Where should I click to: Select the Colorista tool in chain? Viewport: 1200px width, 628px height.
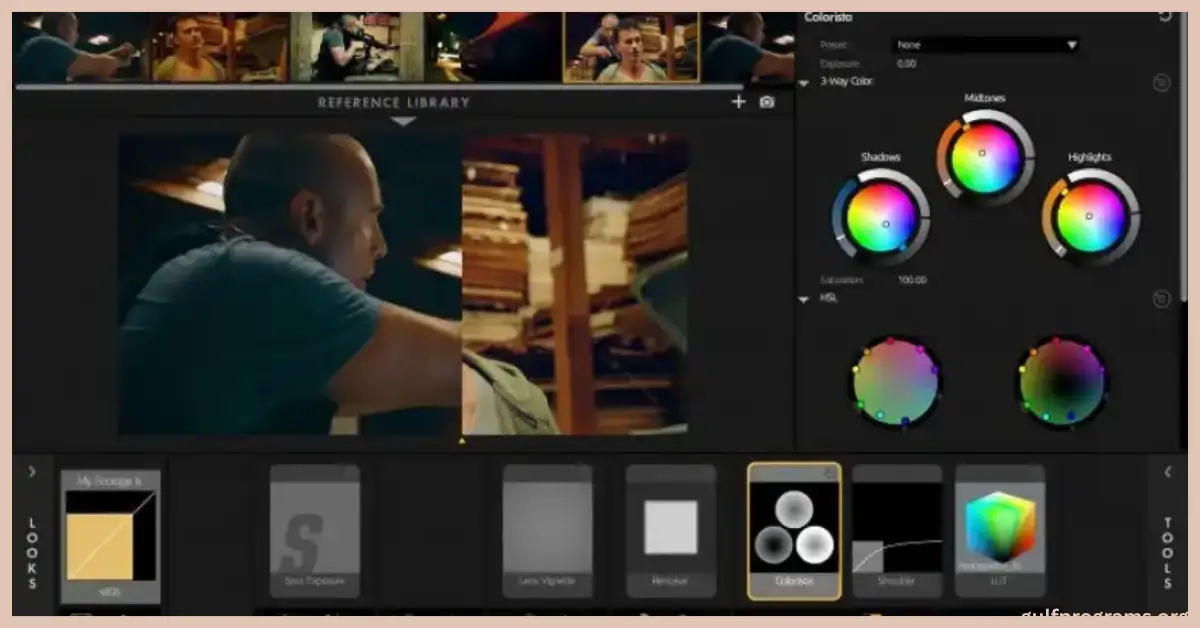(x=794, y=530)
